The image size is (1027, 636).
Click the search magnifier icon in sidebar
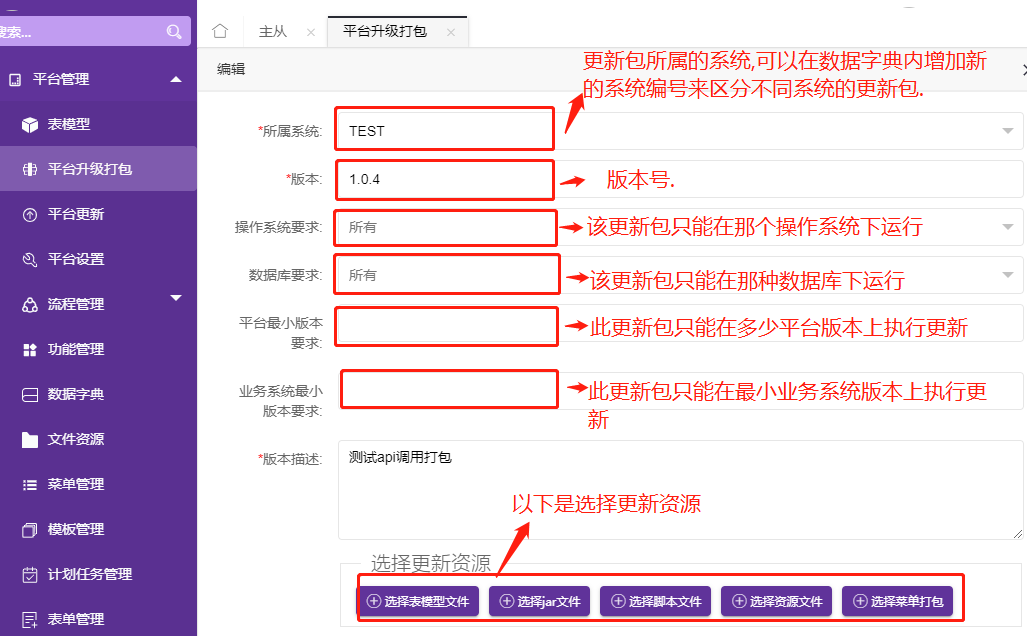[x=174, y=32]
